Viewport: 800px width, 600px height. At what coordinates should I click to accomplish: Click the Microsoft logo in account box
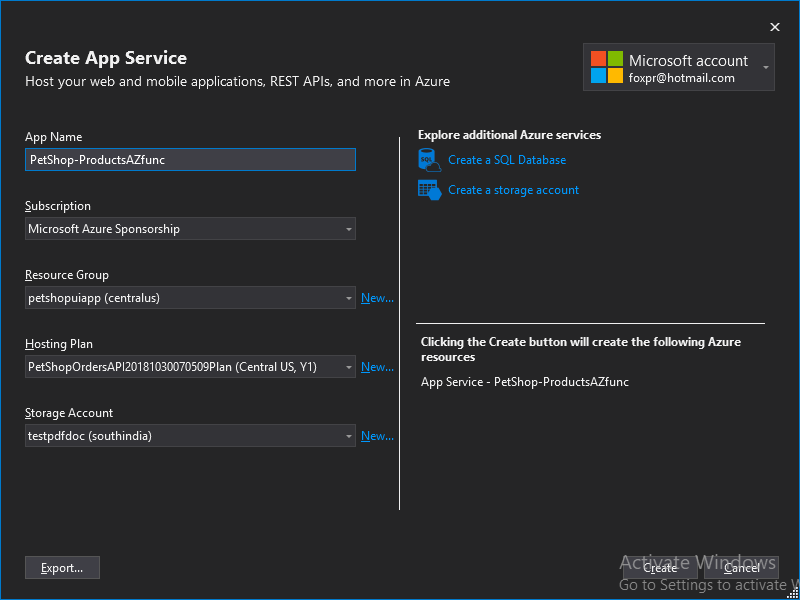(607, 67)
